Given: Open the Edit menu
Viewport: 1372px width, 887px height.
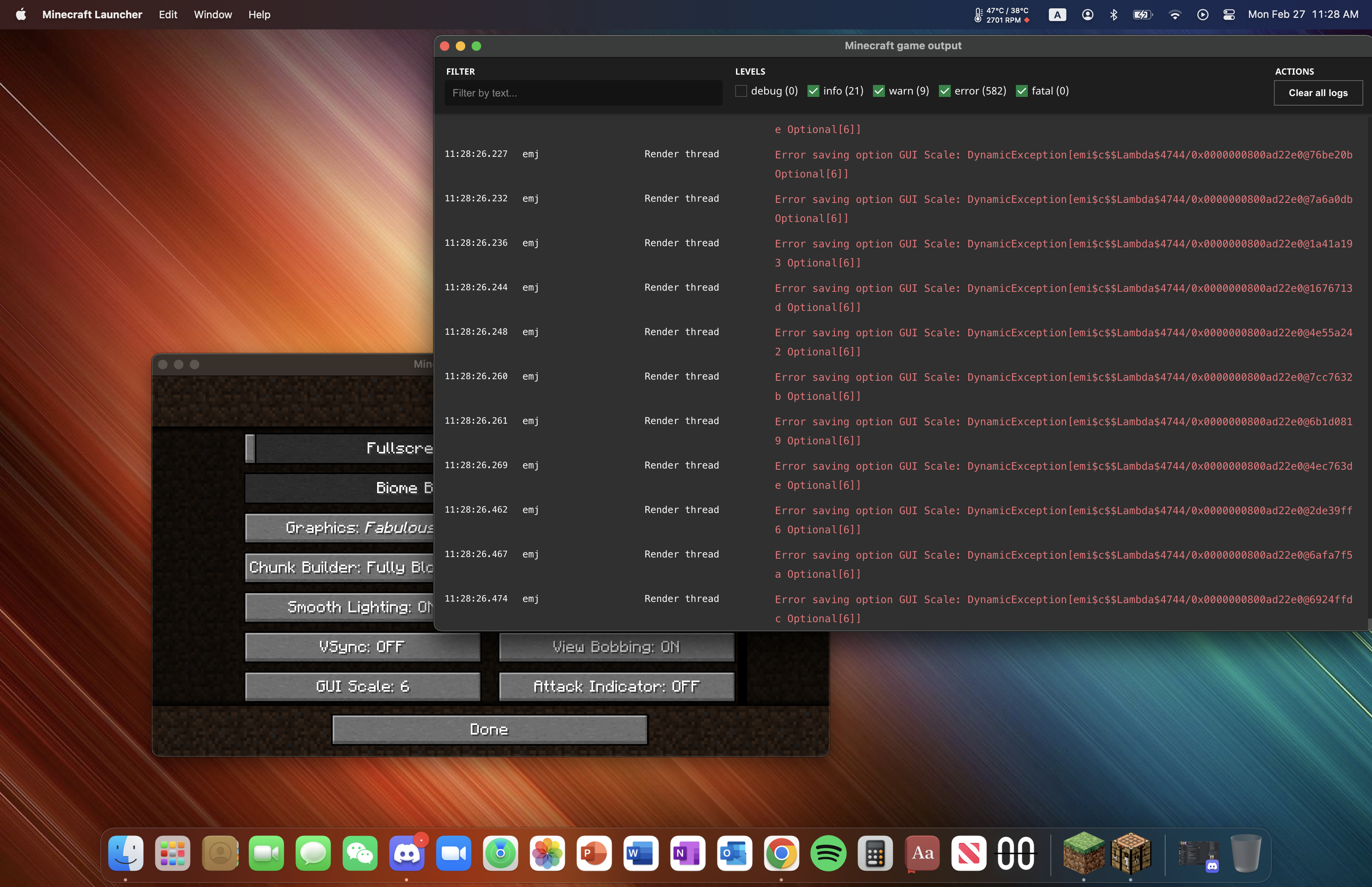Looking at the screenshot, I should (x=168, y=15).
